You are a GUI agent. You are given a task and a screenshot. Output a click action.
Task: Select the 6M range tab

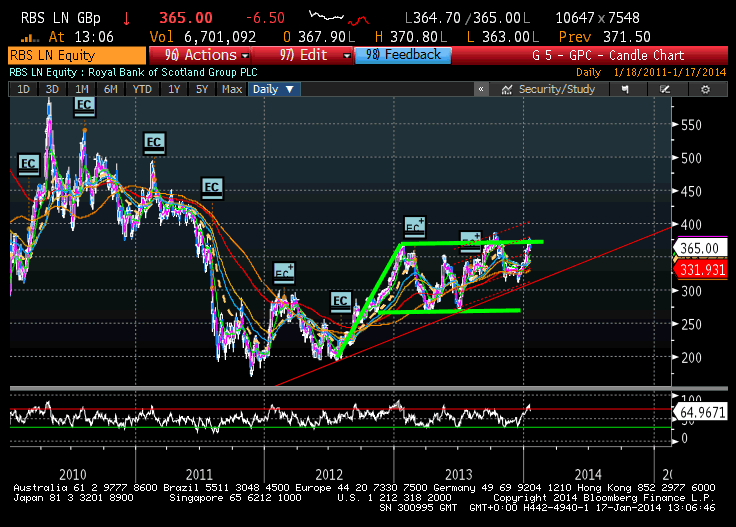(x=111, y=89)
